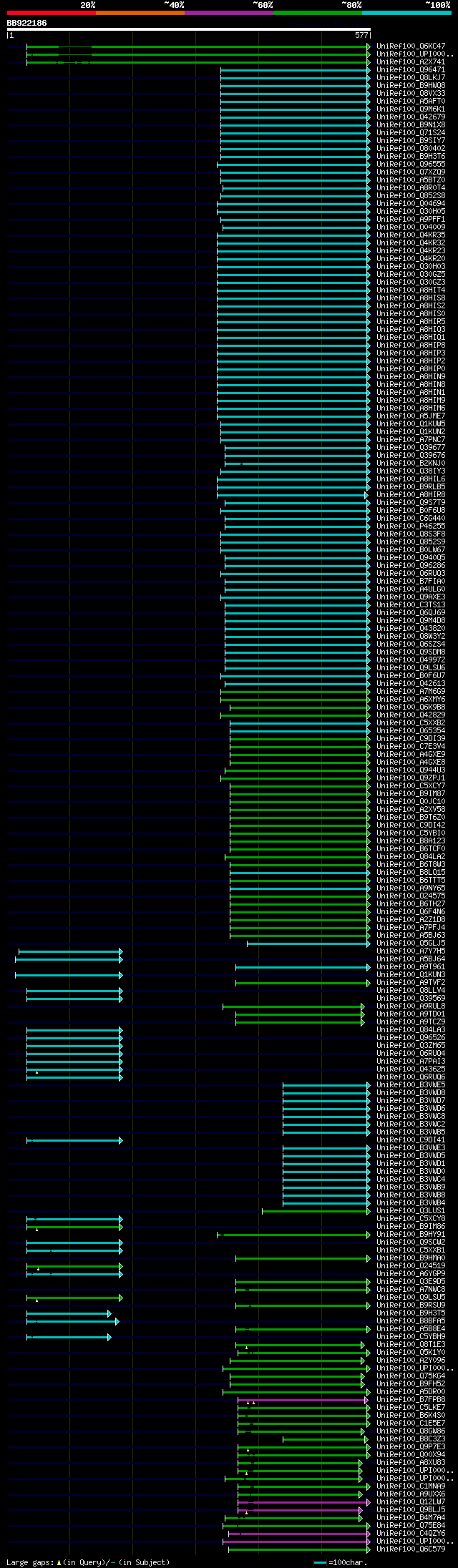Open hit UniRef100_B8C3Z3
The width and height of the screenshot is (458, 1568).
[x=411, y=1439]
